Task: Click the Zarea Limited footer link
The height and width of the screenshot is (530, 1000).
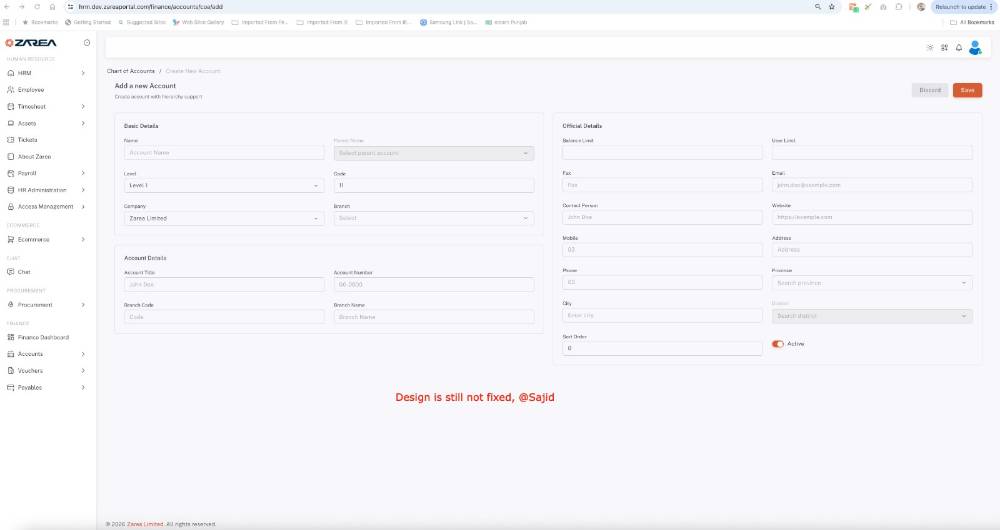Action: click(x=145, y=524)
